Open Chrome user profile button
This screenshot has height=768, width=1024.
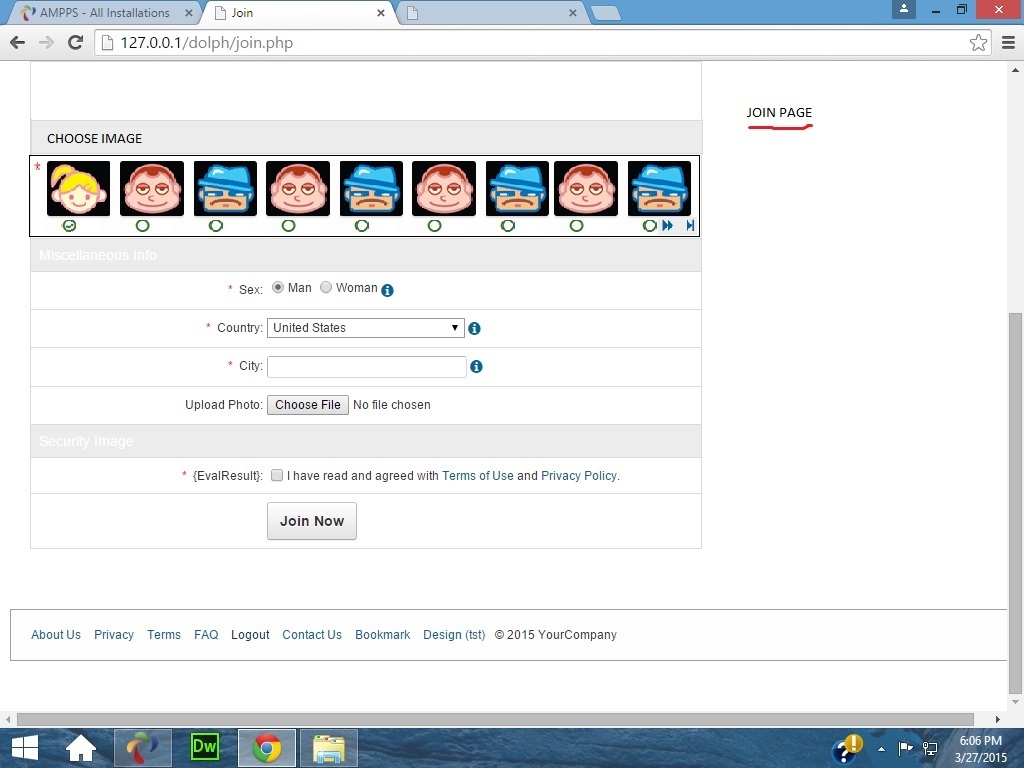(904, 8)
